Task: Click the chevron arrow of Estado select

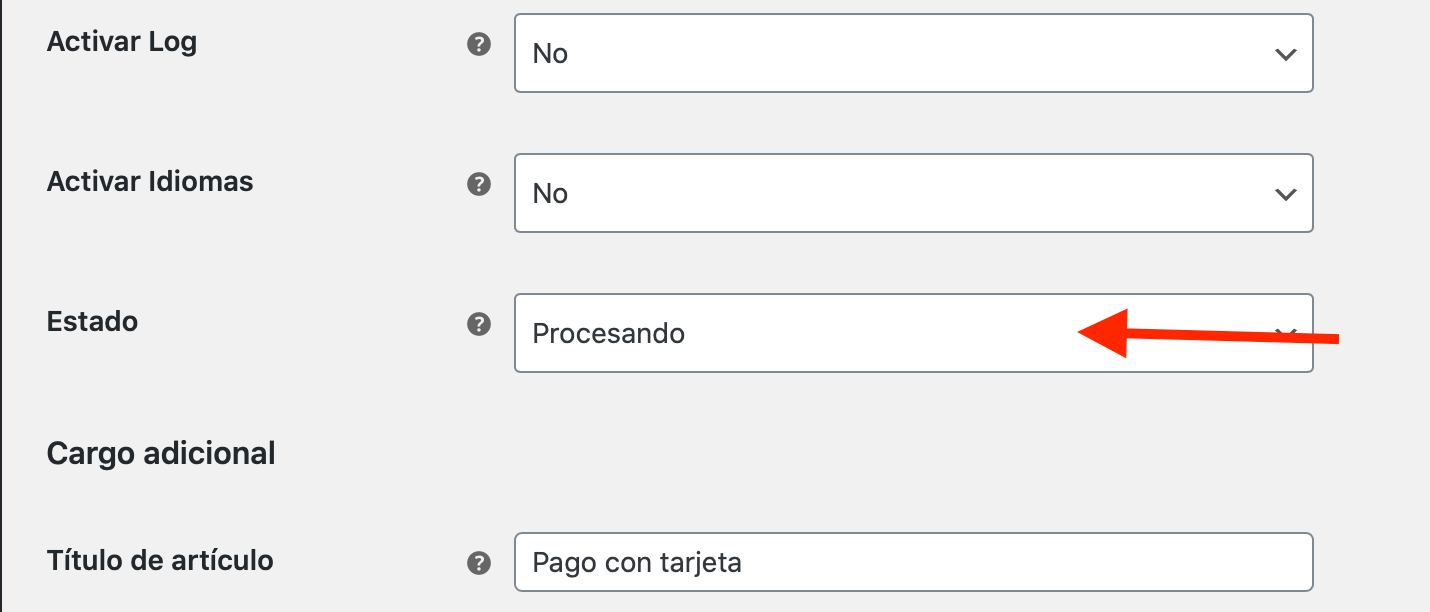Action: click(1288, 333)
